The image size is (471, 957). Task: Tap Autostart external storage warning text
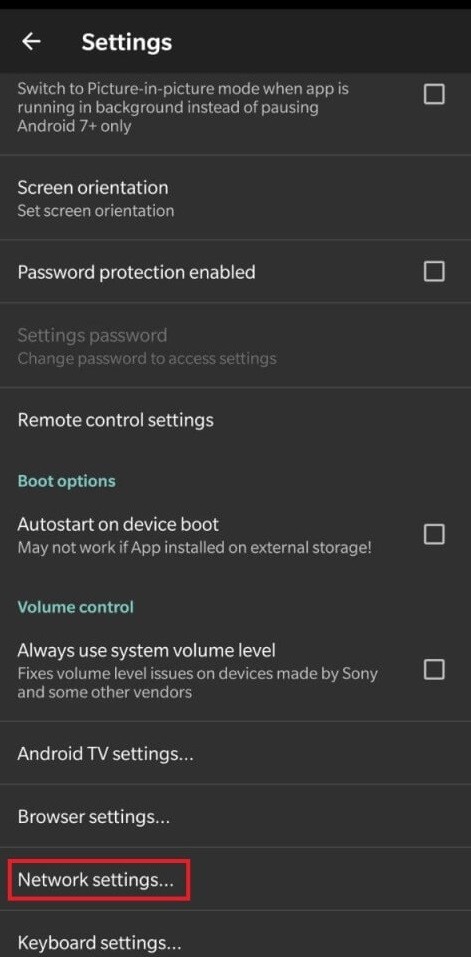point(195,547)
